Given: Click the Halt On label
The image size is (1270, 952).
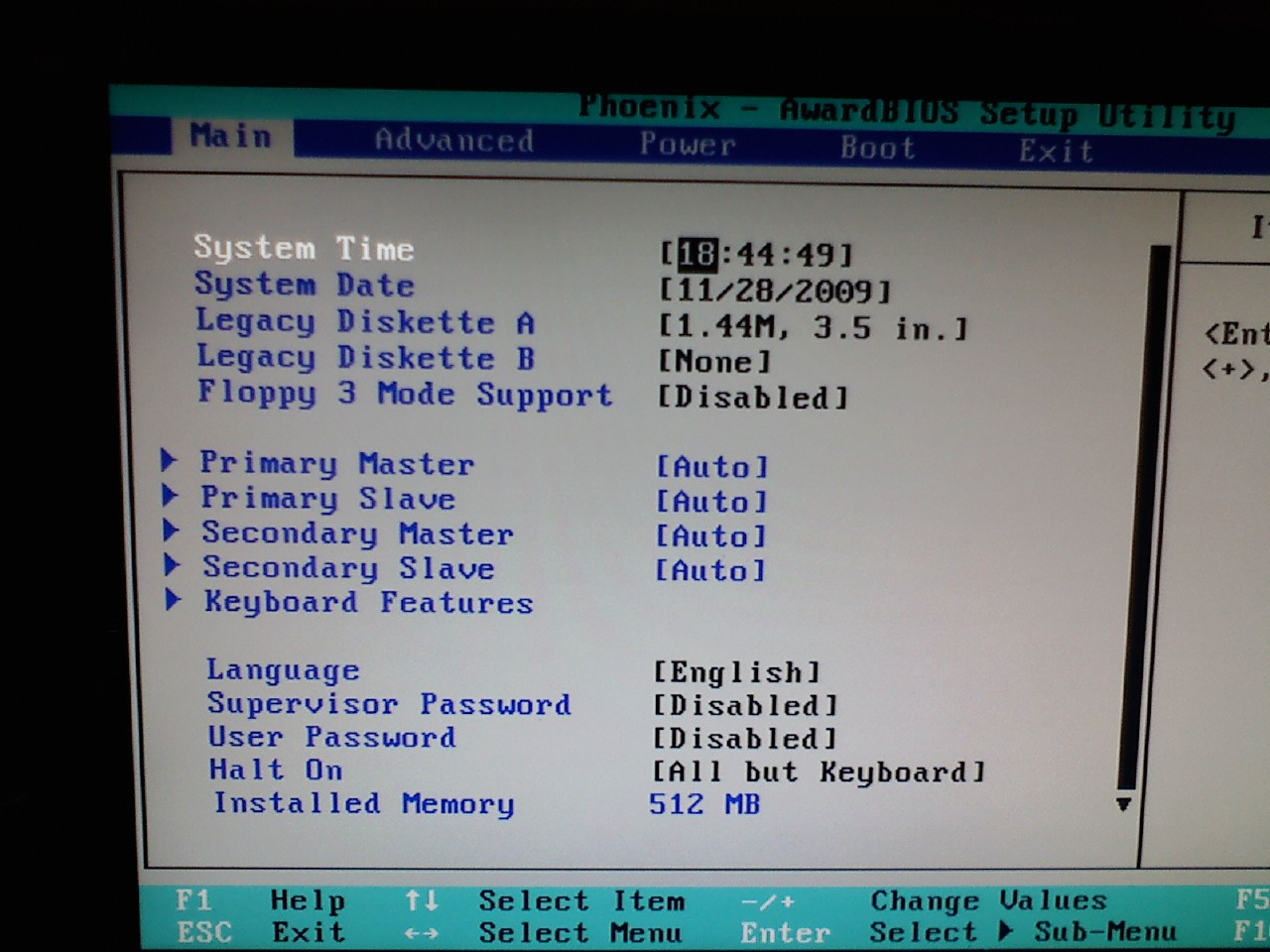Looking at the screenshot, I should tap(276, 771).
